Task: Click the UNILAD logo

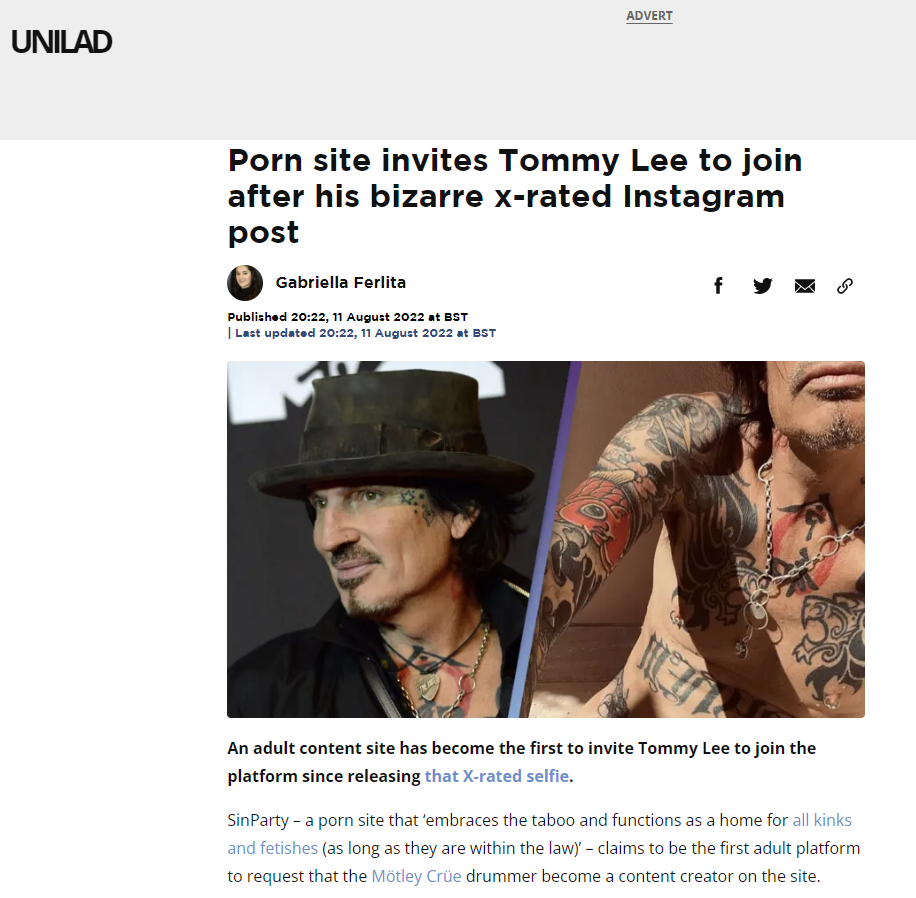Action: pyautogui.click(x=61, y=42)
